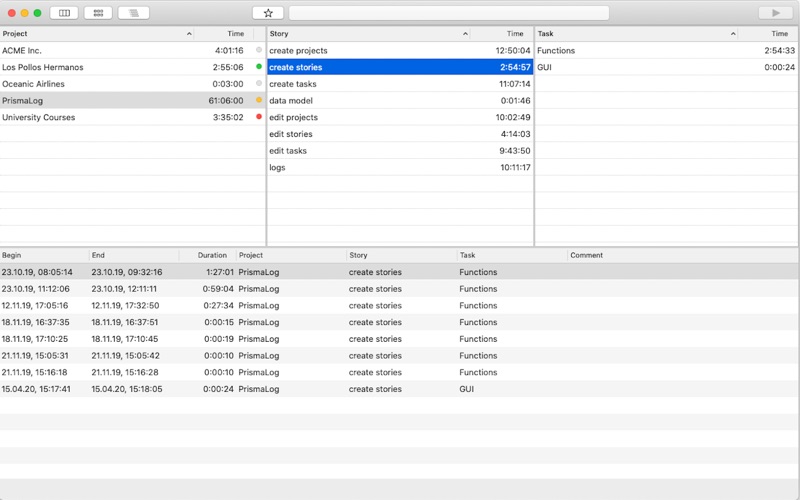Viewport: 800px width, 500px height.
Task: Select log entry beginning 15.04.20, 15:17:41
Action: click(400, 389)
